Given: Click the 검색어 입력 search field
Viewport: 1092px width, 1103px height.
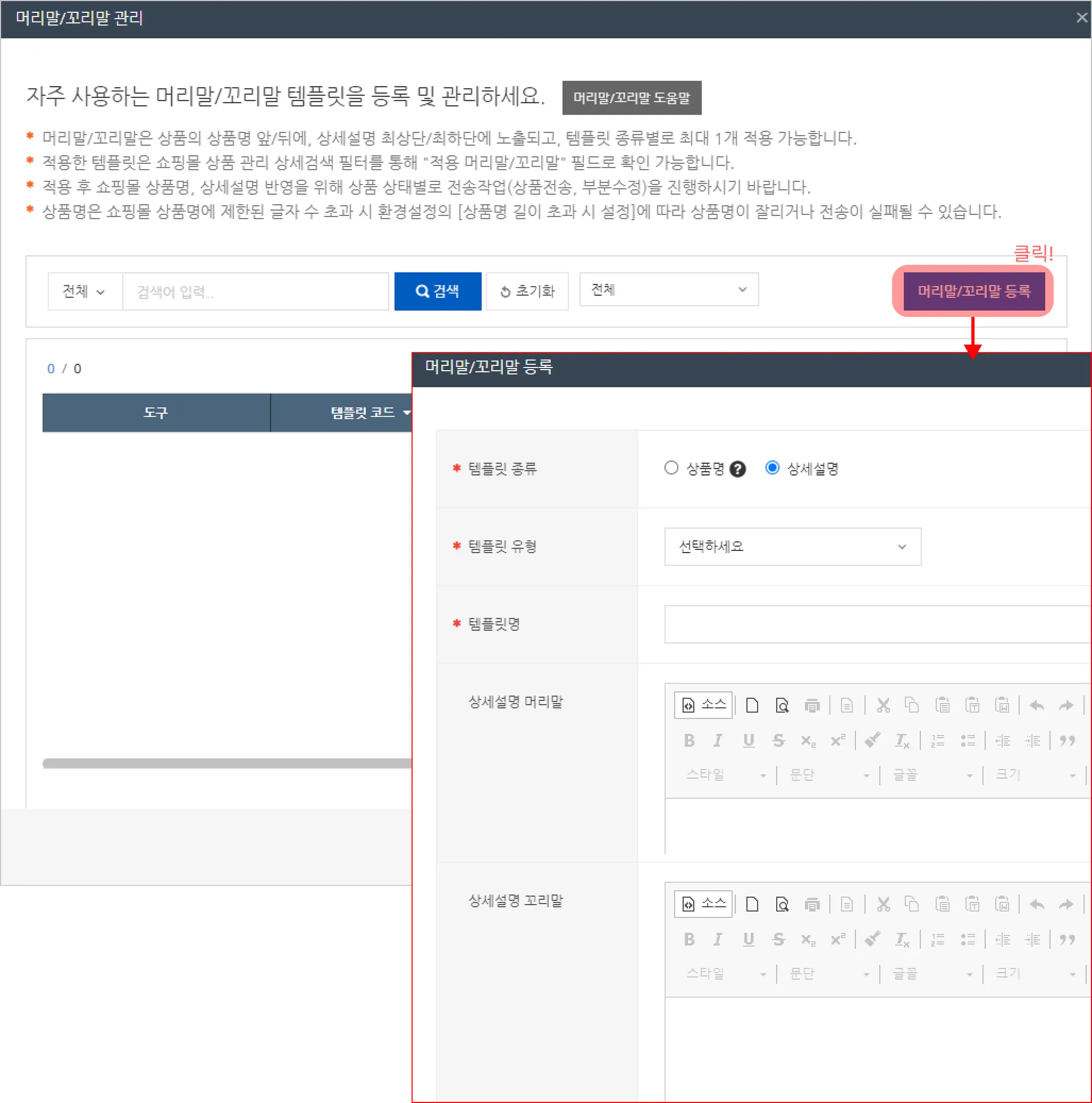Looking at the screenshot, I should coord(255,292).
